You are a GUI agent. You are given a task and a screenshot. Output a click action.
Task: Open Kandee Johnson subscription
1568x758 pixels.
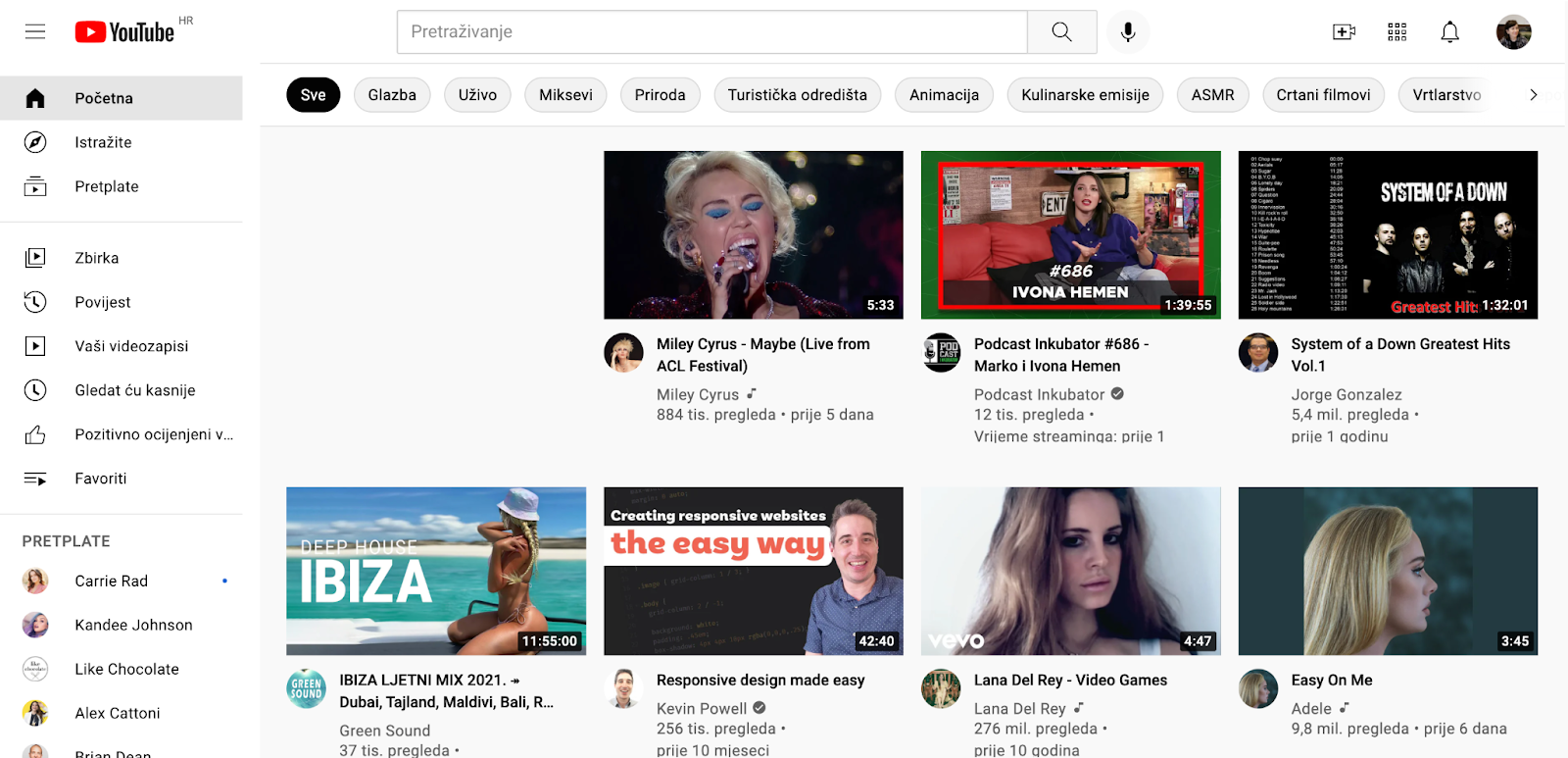coord(122,625)
